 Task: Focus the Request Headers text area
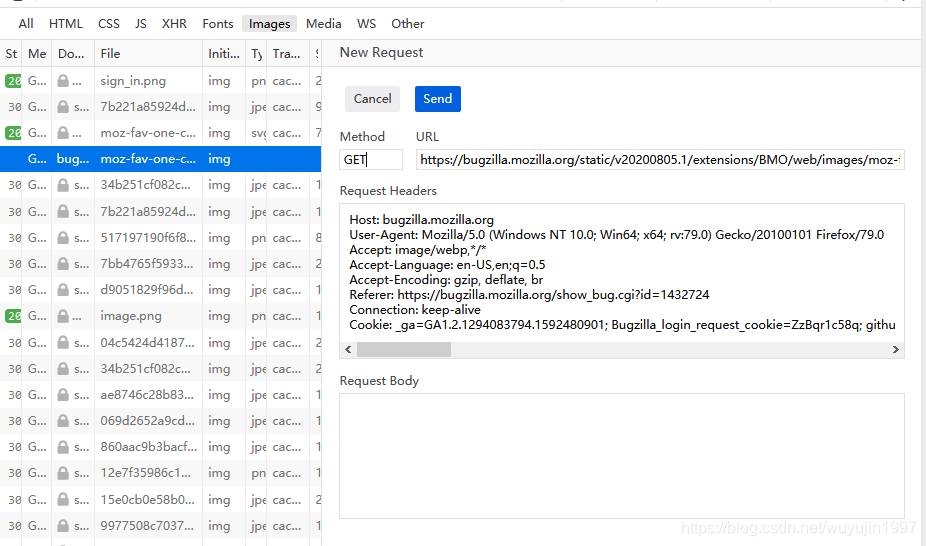[x=622, y=273]
